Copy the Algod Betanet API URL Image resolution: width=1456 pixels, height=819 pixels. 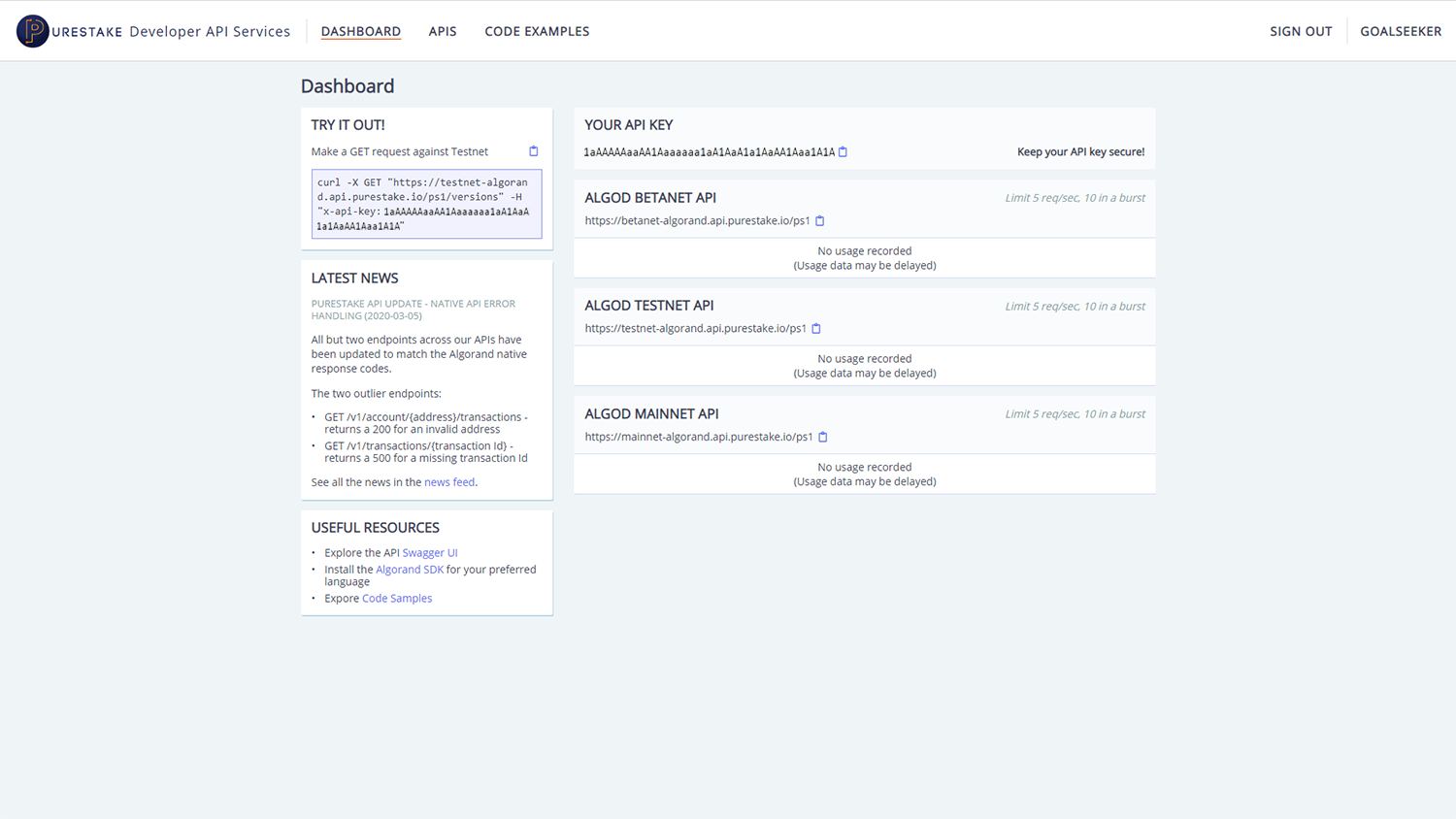click(x=820, y=220)
